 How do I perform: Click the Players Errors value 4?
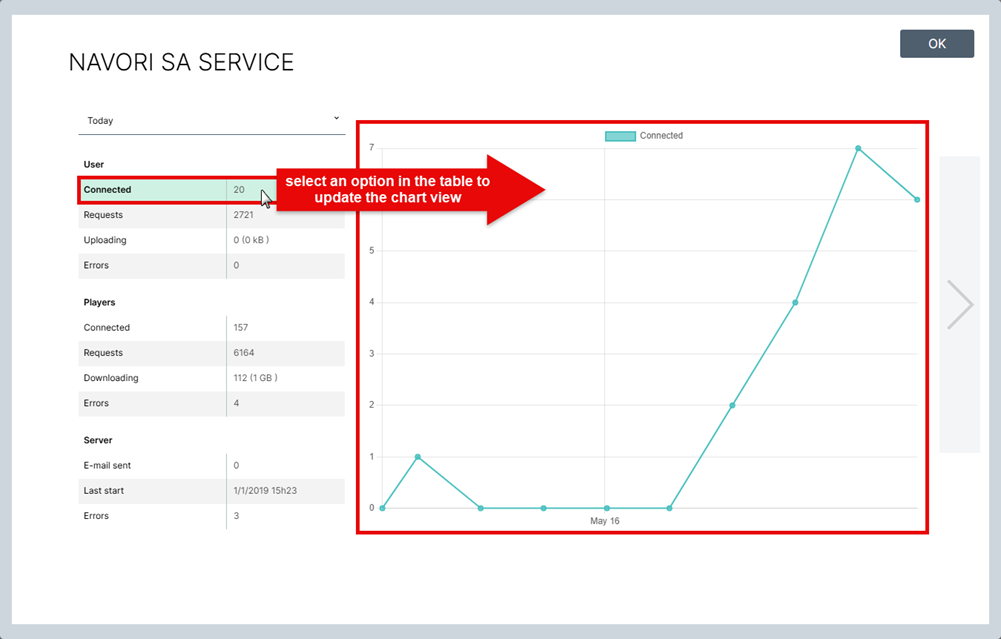coord(236,403)
